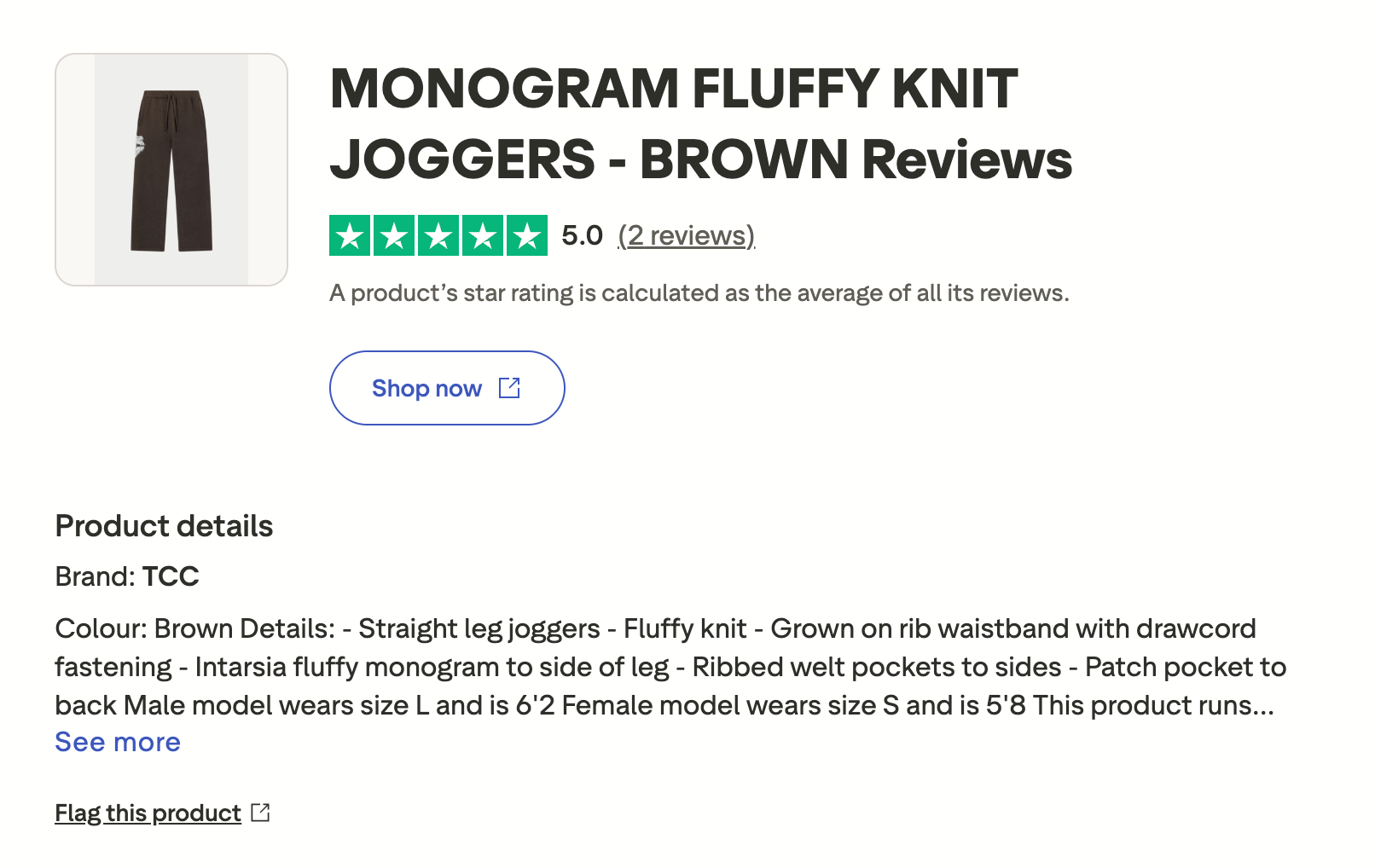The width and height of the screenshot is (1375, 868).
Task: Click the external-link icon inside Shop now
Action: click(x=509, y=388)
